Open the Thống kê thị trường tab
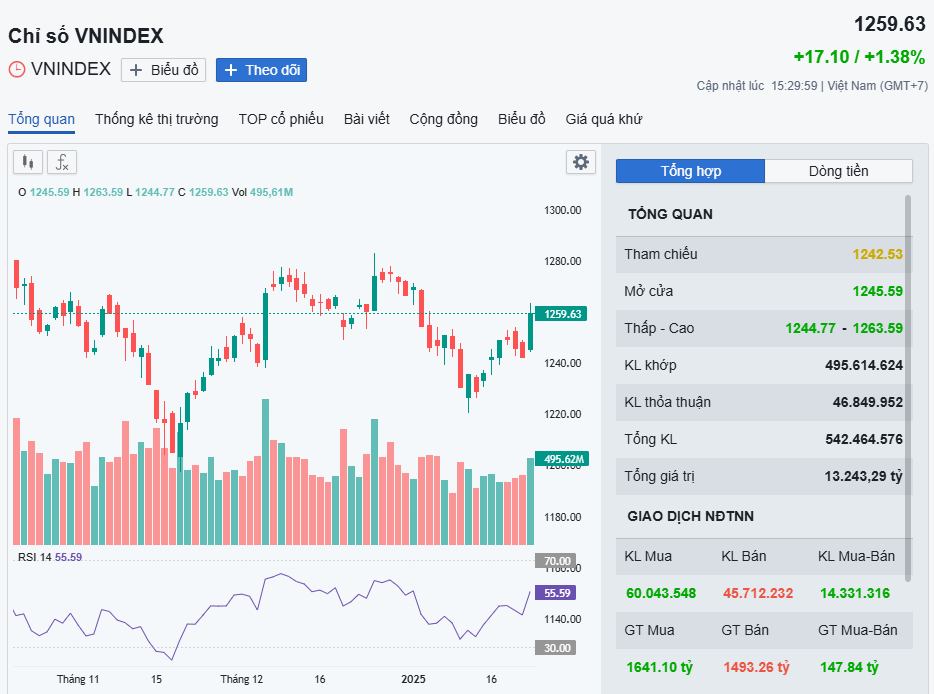The height and width of the screenshot is (694, 934). [156, 120]
